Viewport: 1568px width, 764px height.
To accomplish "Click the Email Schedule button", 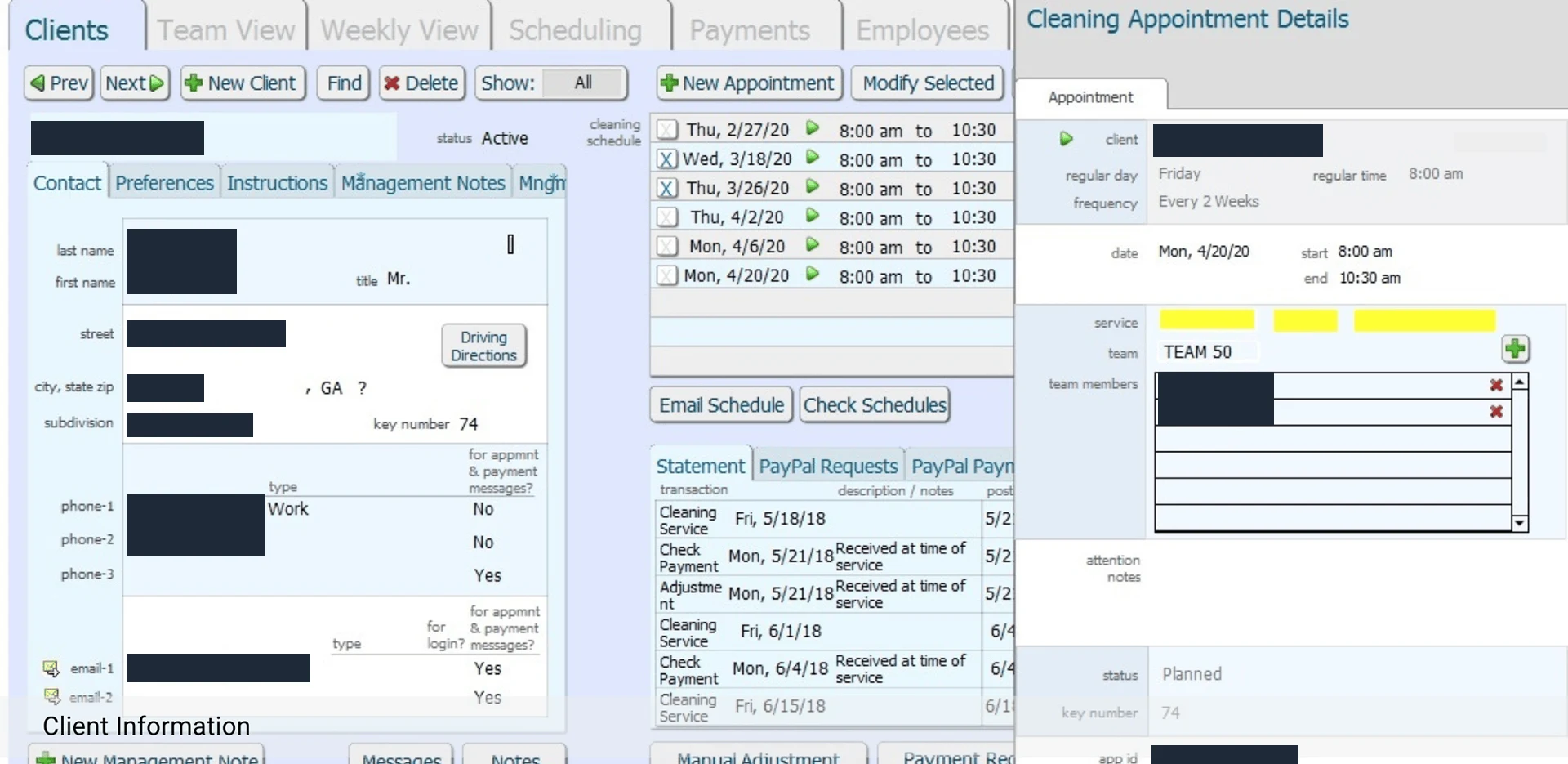I will click(721, 405).
